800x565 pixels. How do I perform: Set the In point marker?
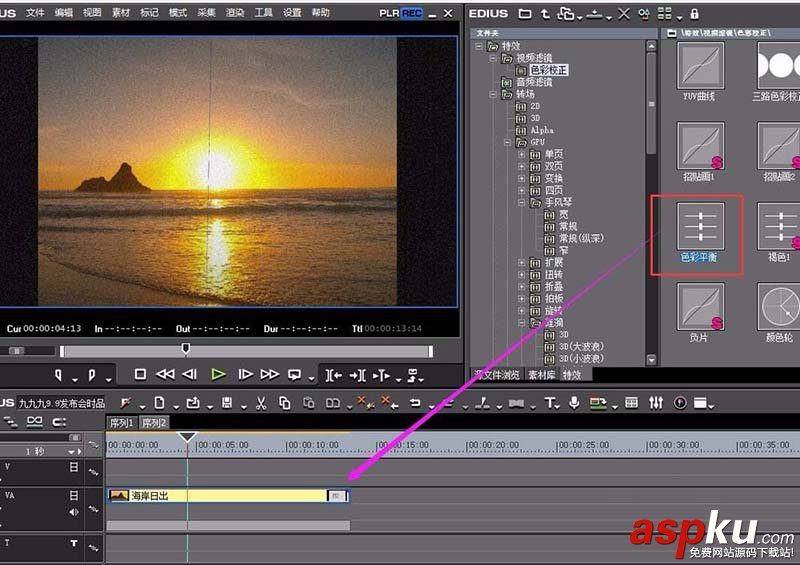(58, 376)
